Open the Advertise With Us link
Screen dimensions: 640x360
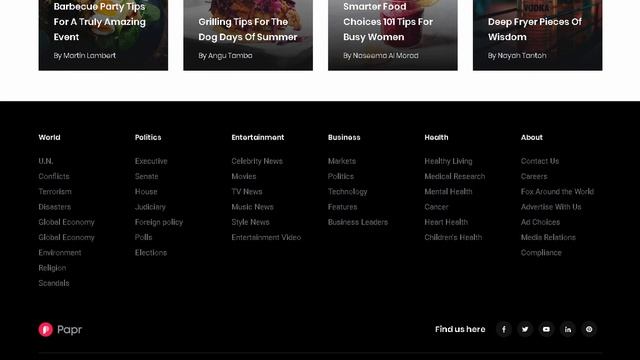coord(551,207)
